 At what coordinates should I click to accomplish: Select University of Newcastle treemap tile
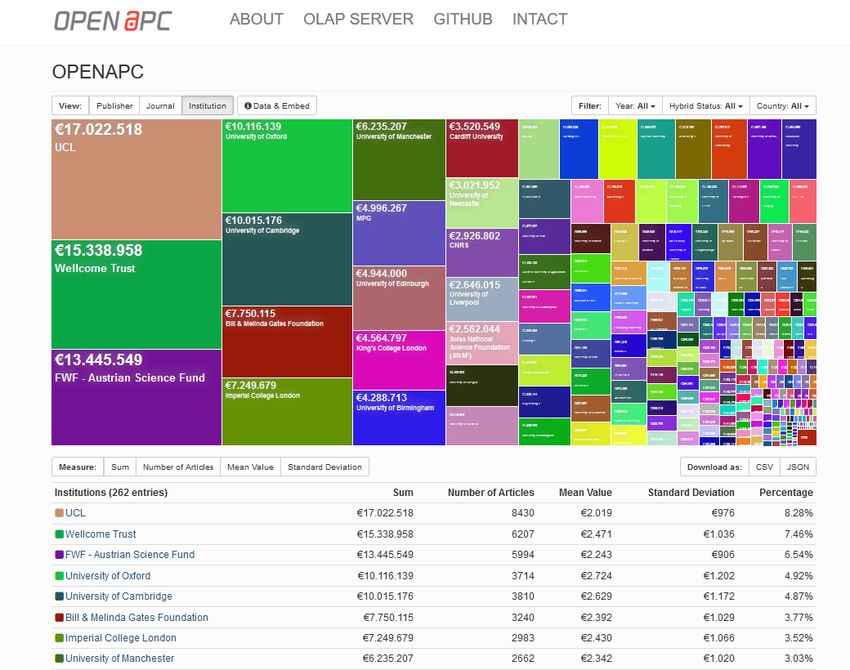pos(482,203)
